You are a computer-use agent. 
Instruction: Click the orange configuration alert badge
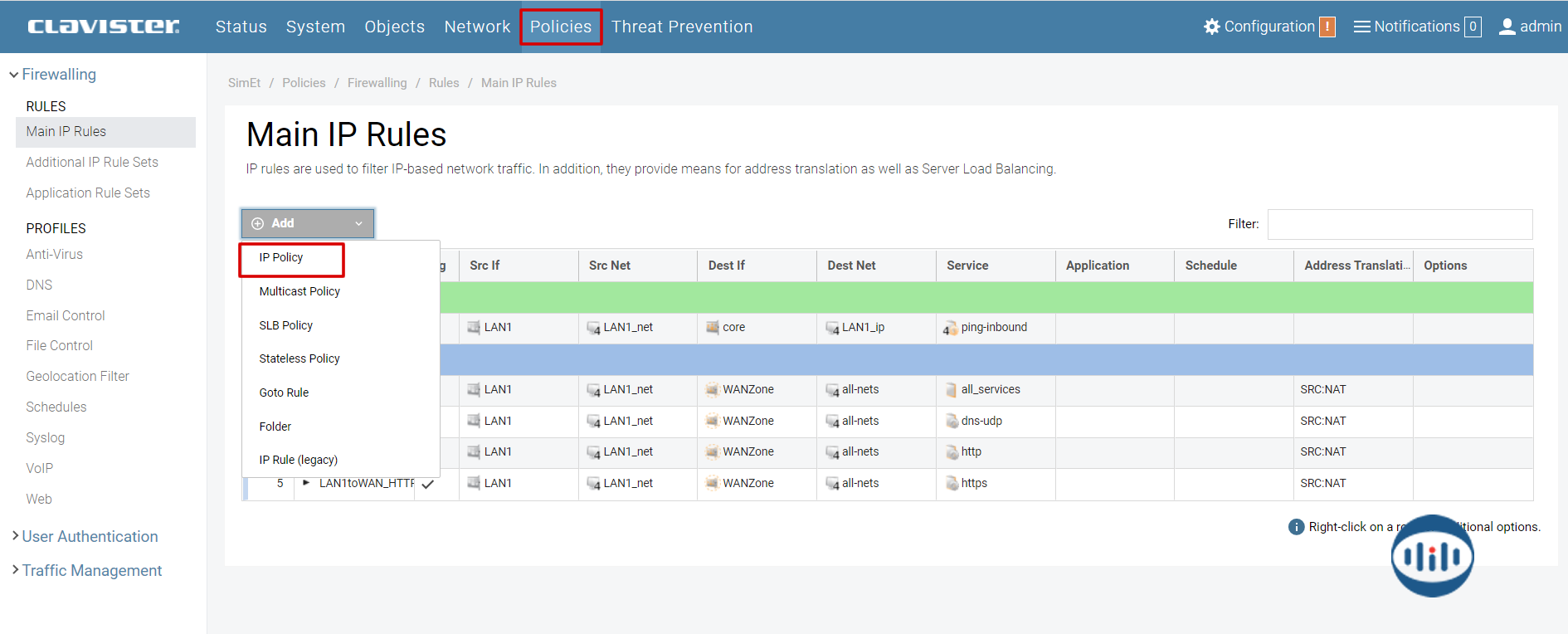point(1327,27)
